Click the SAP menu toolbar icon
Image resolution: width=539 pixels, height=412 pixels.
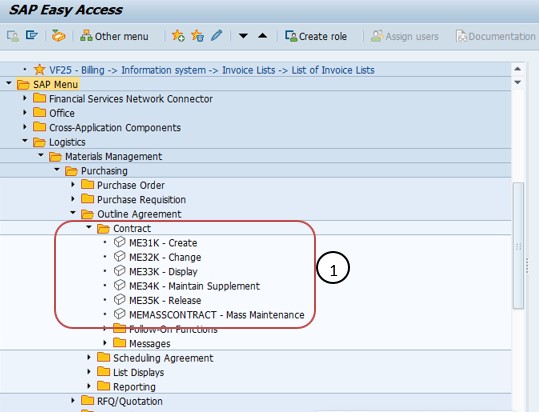pyautogui.click(x=32, y=35)
